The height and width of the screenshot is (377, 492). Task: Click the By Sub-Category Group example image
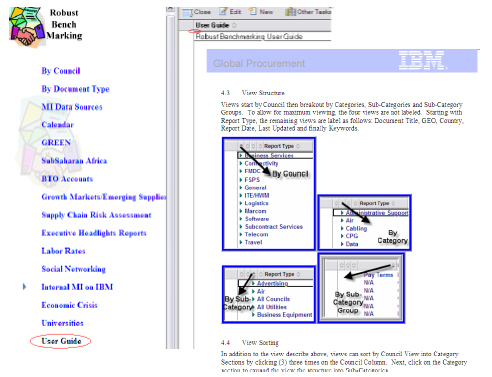[x=361, y=288]
